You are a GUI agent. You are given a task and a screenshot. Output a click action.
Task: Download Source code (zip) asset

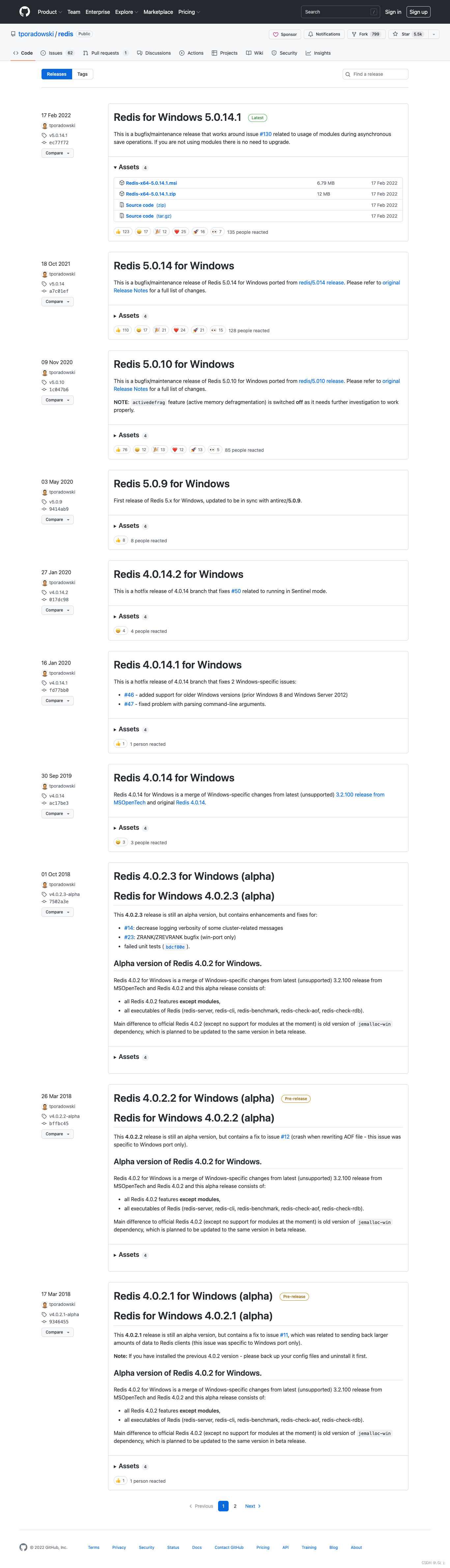click(146, 205)
